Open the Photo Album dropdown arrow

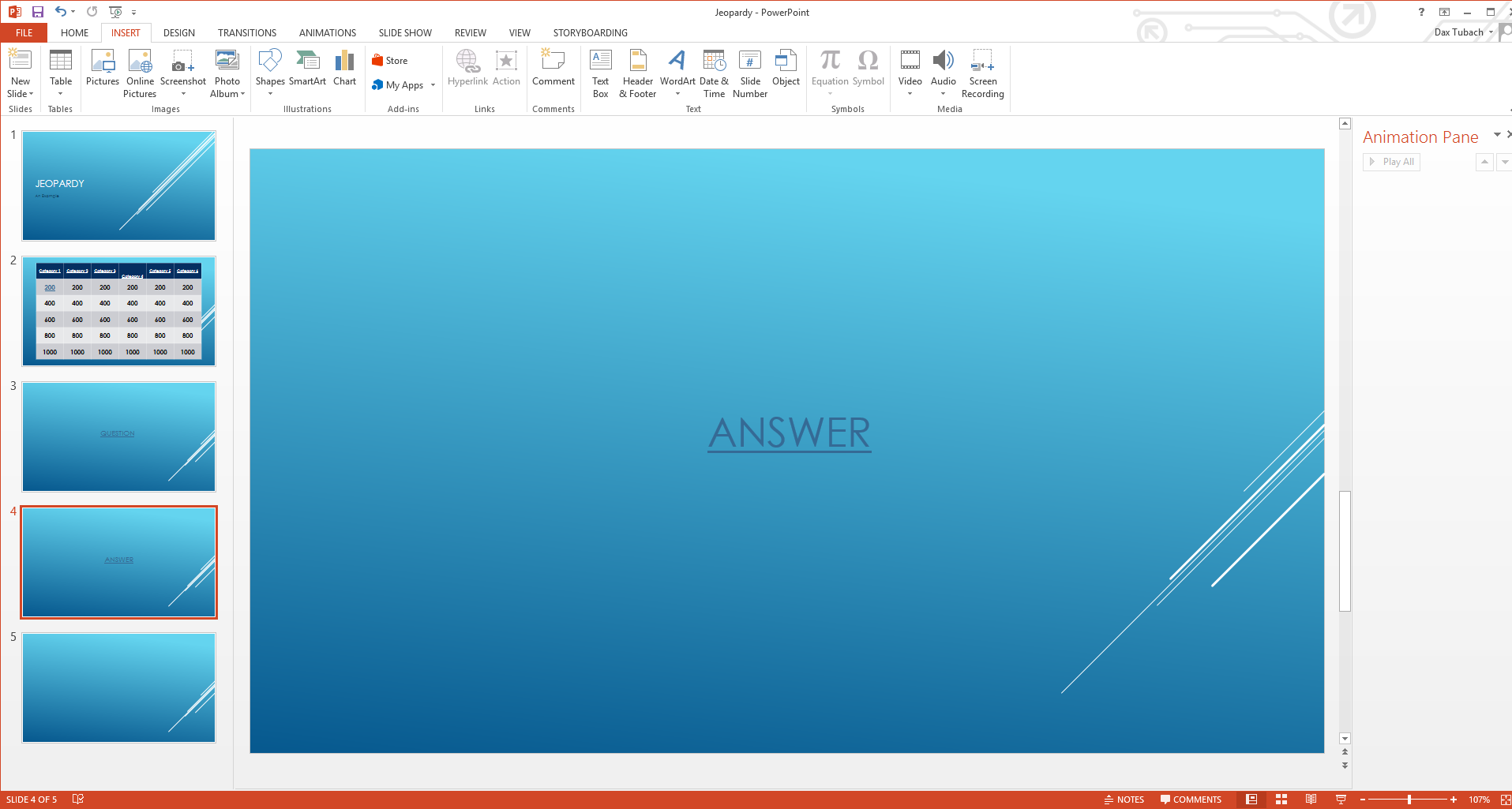[242, 94]
